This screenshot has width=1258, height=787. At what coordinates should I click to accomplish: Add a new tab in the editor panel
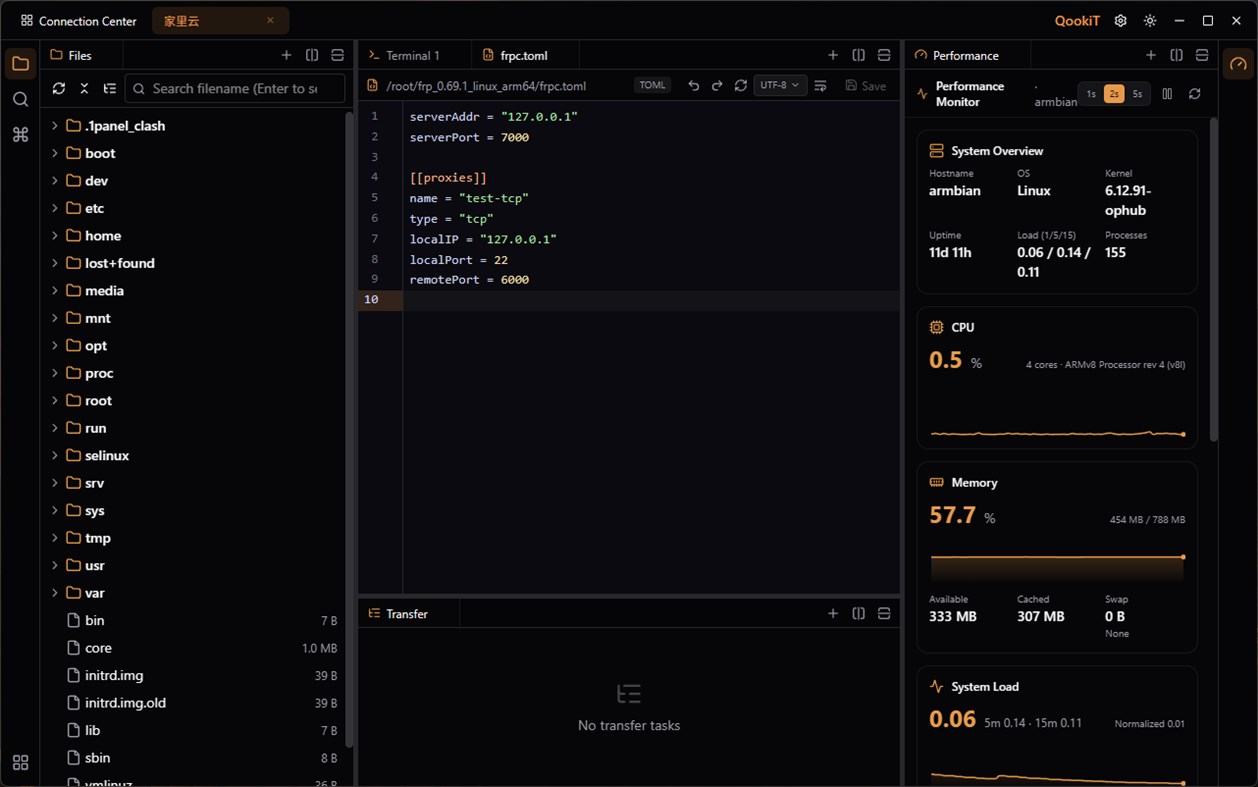point(833,55)
